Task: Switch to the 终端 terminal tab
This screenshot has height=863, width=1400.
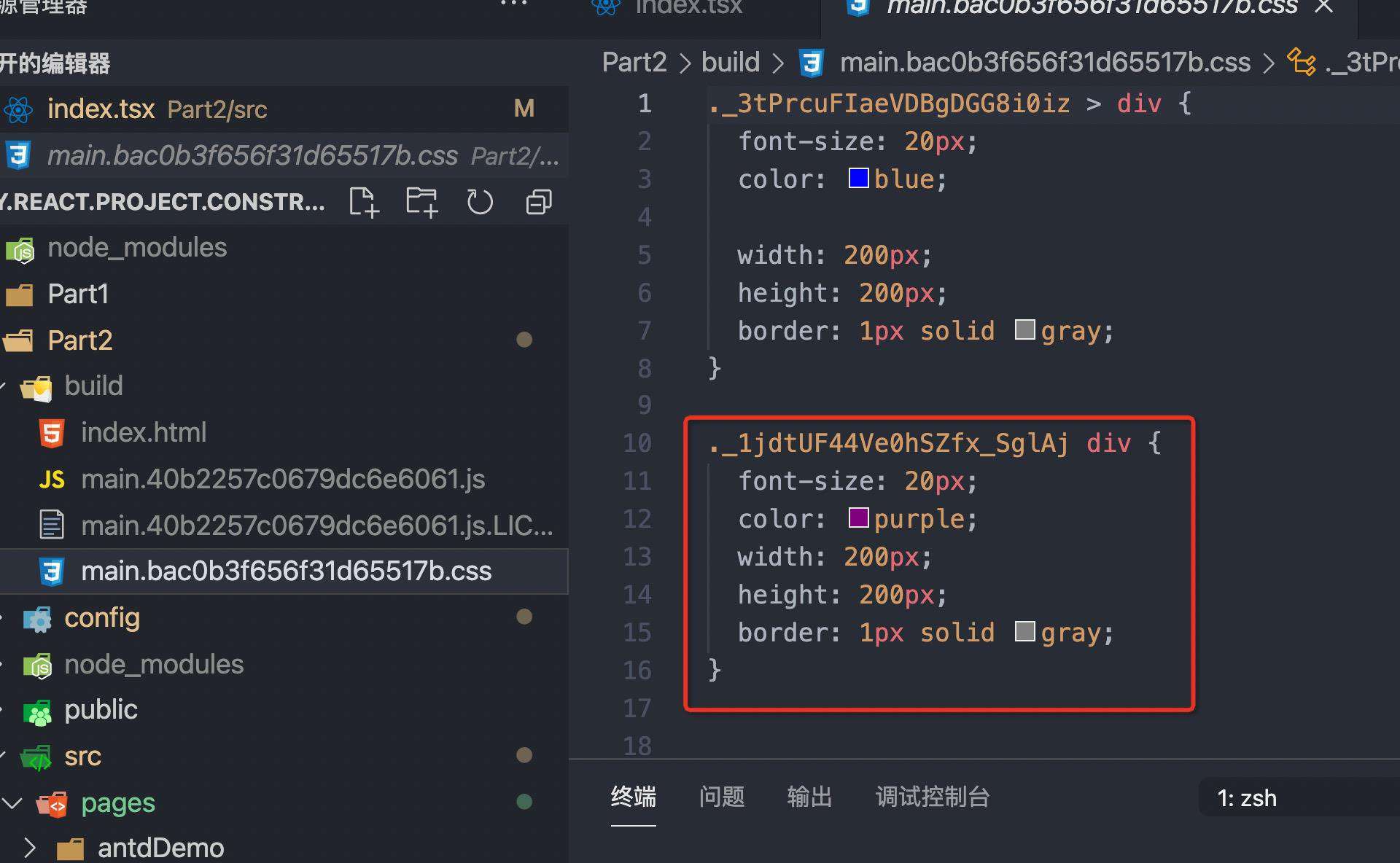Action: coord(633,797)
